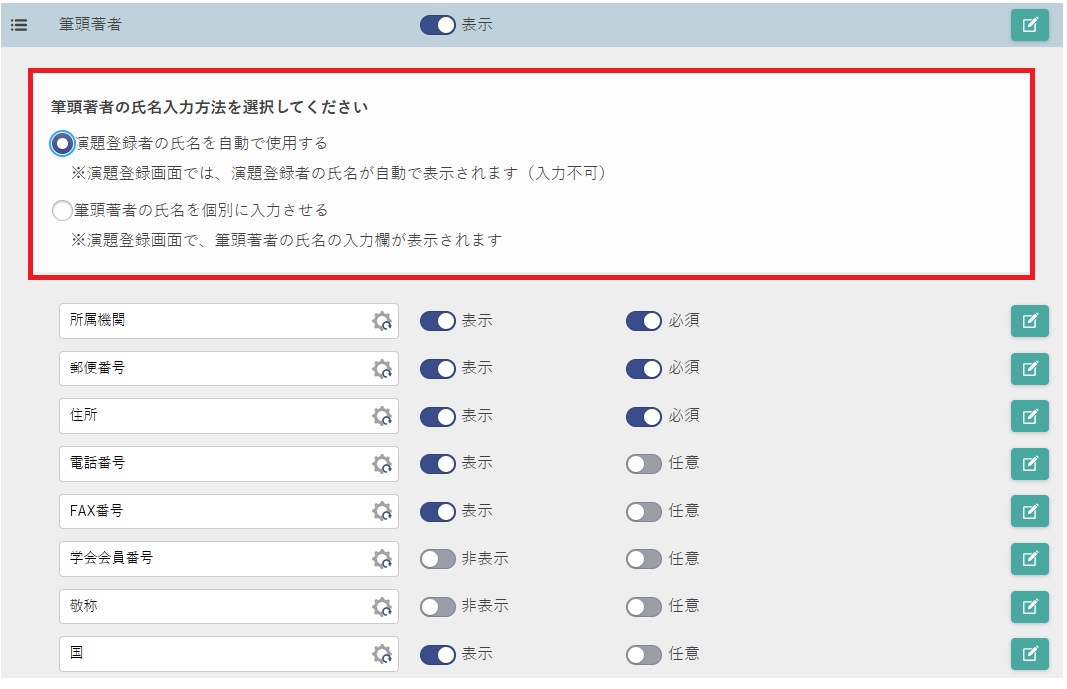This screenshot has height=689, width=1067.
Task: Click the gear icon in 学会会員番号 field
Action: coord(382,559)
